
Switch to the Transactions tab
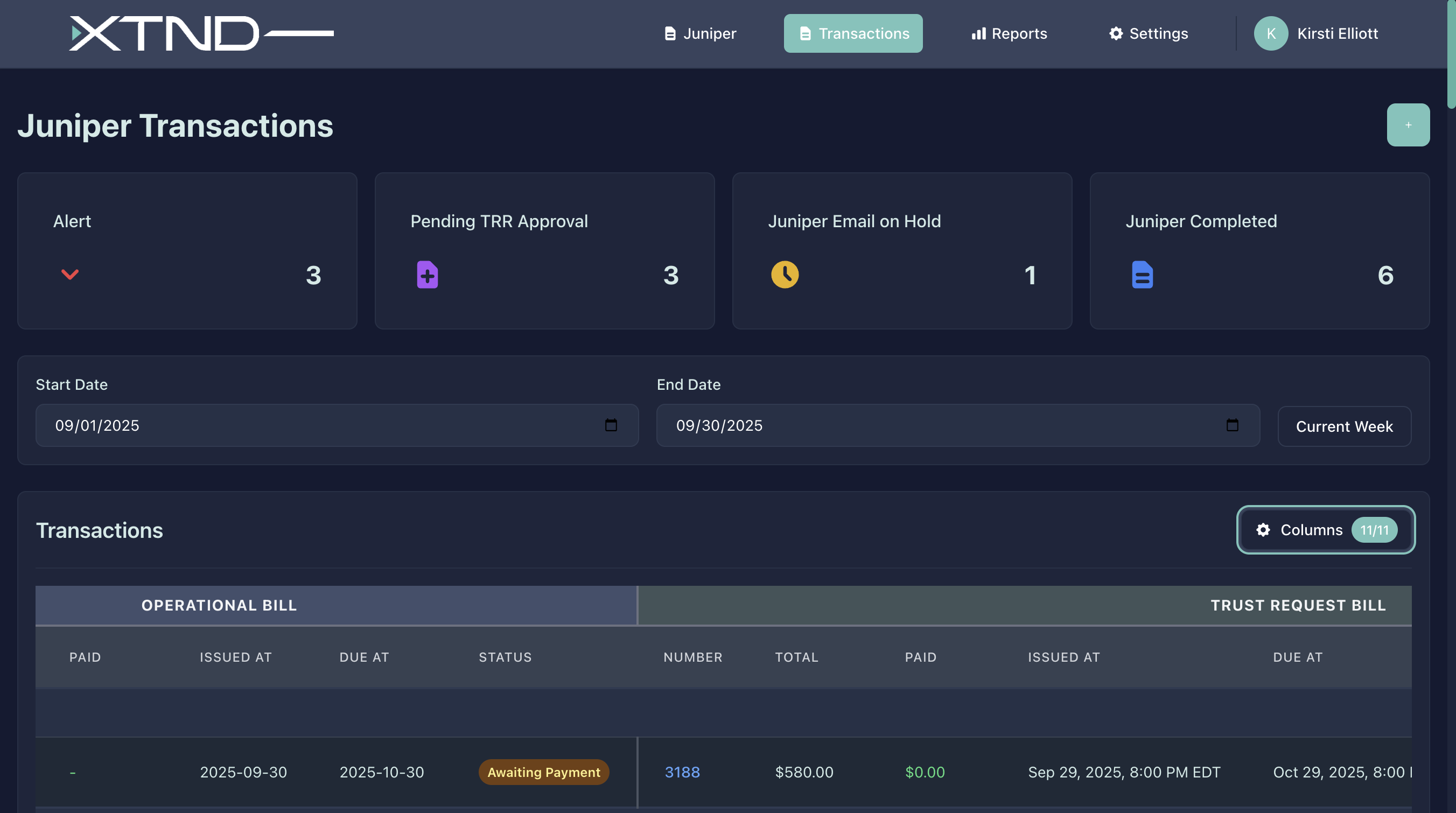click(x=853, y=33)
